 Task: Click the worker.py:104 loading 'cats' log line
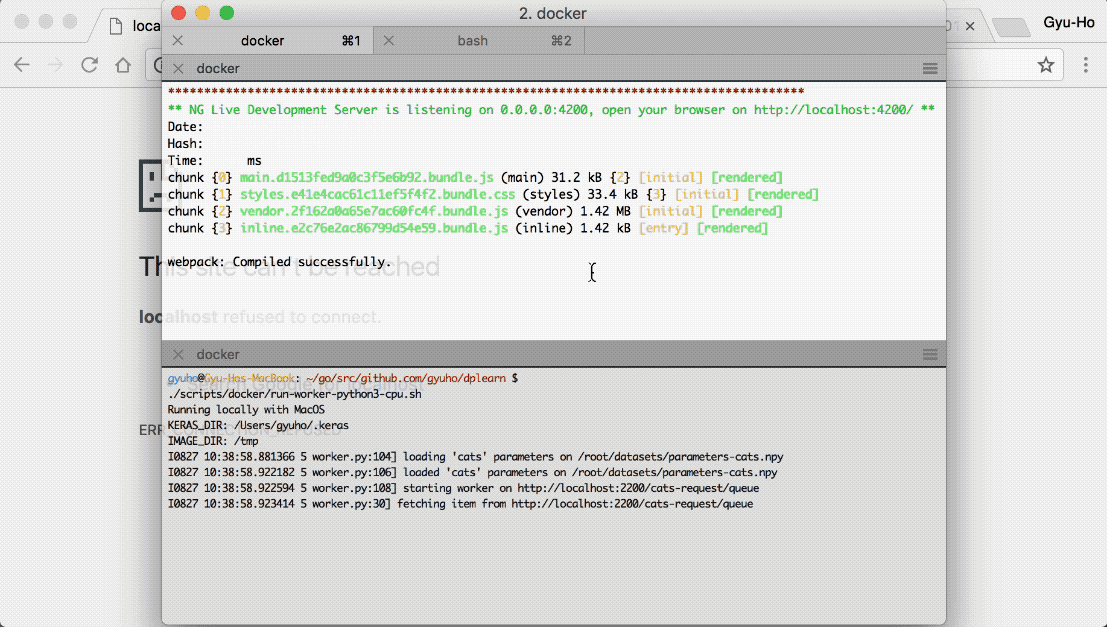(475, 457)
